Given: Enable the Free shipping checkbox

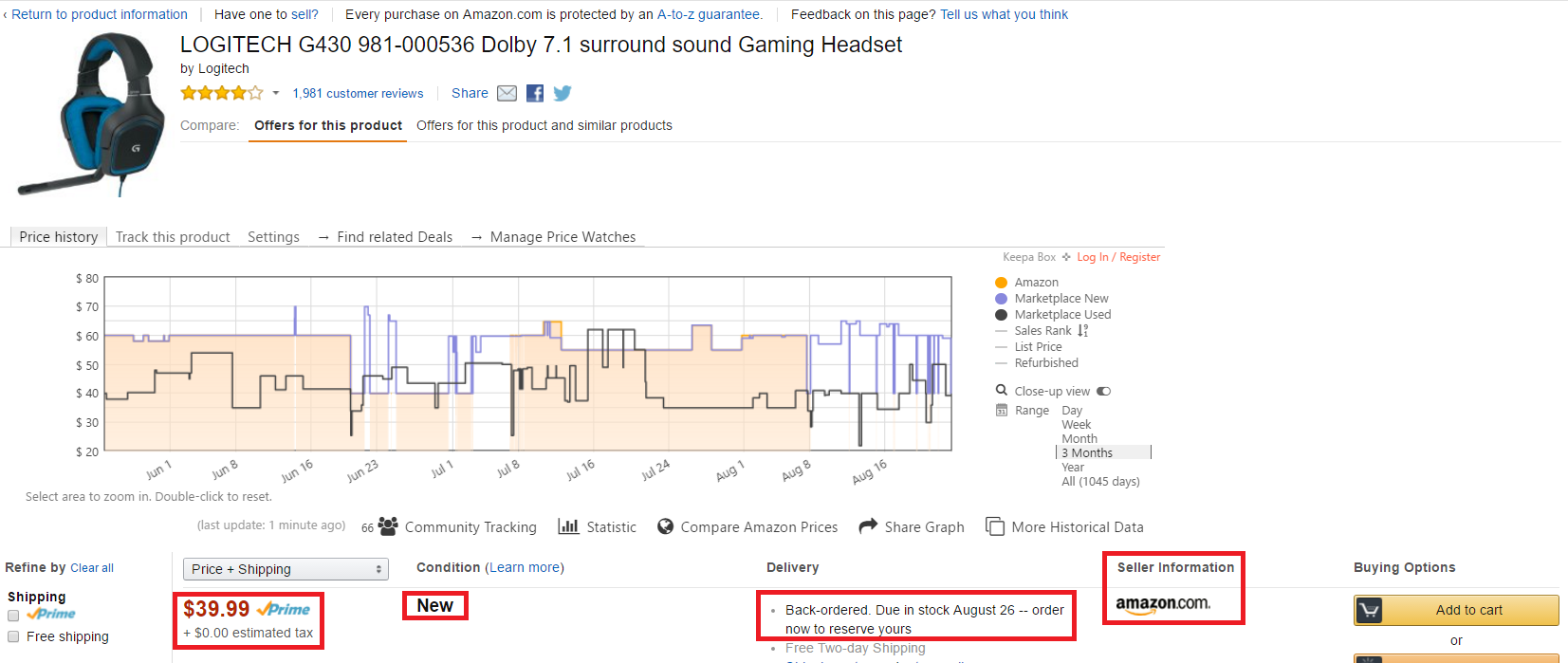Looking at the screenshot, I should (x=13, y=636).
